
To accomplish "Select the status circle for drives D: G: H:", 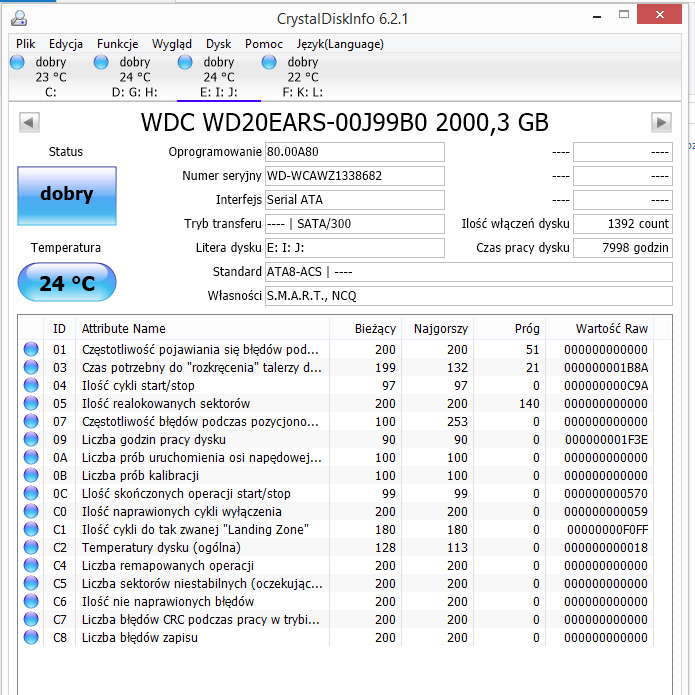I will [x=101, y=62].
